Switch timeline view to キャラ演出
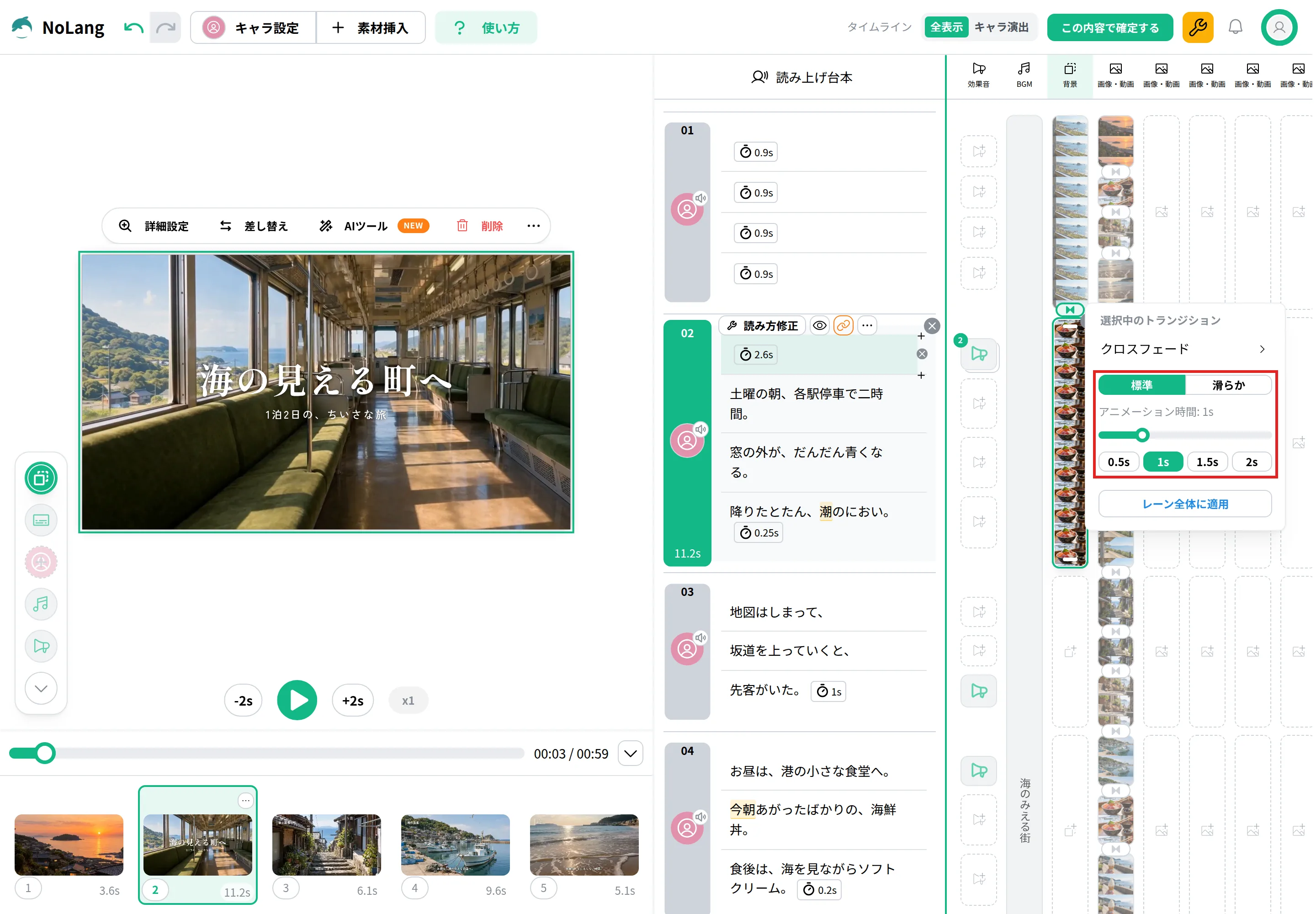This screenshot has height=914, width=1316. [1001, 27]
